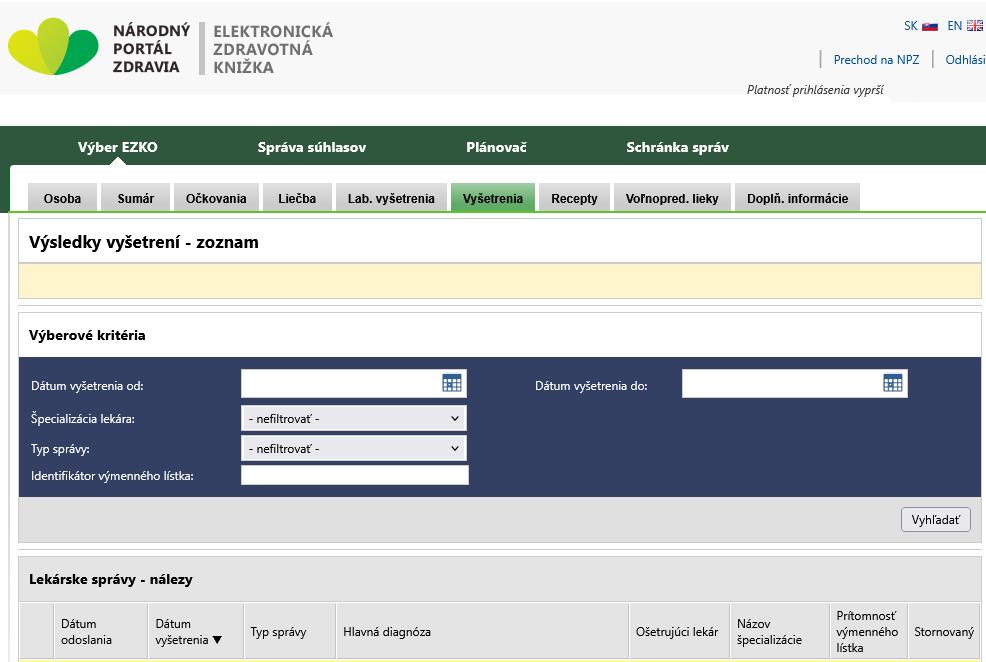986x662 pixels.
Task: Expand the Typ správy dropdown
Action: (x=353, y=449)
